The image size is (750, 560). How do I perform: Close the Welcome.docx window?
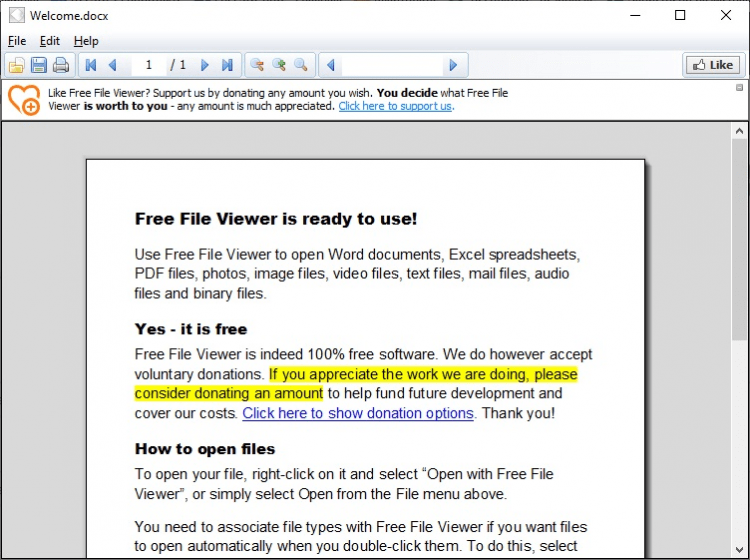pyautogui.click(x=726, y=15)
